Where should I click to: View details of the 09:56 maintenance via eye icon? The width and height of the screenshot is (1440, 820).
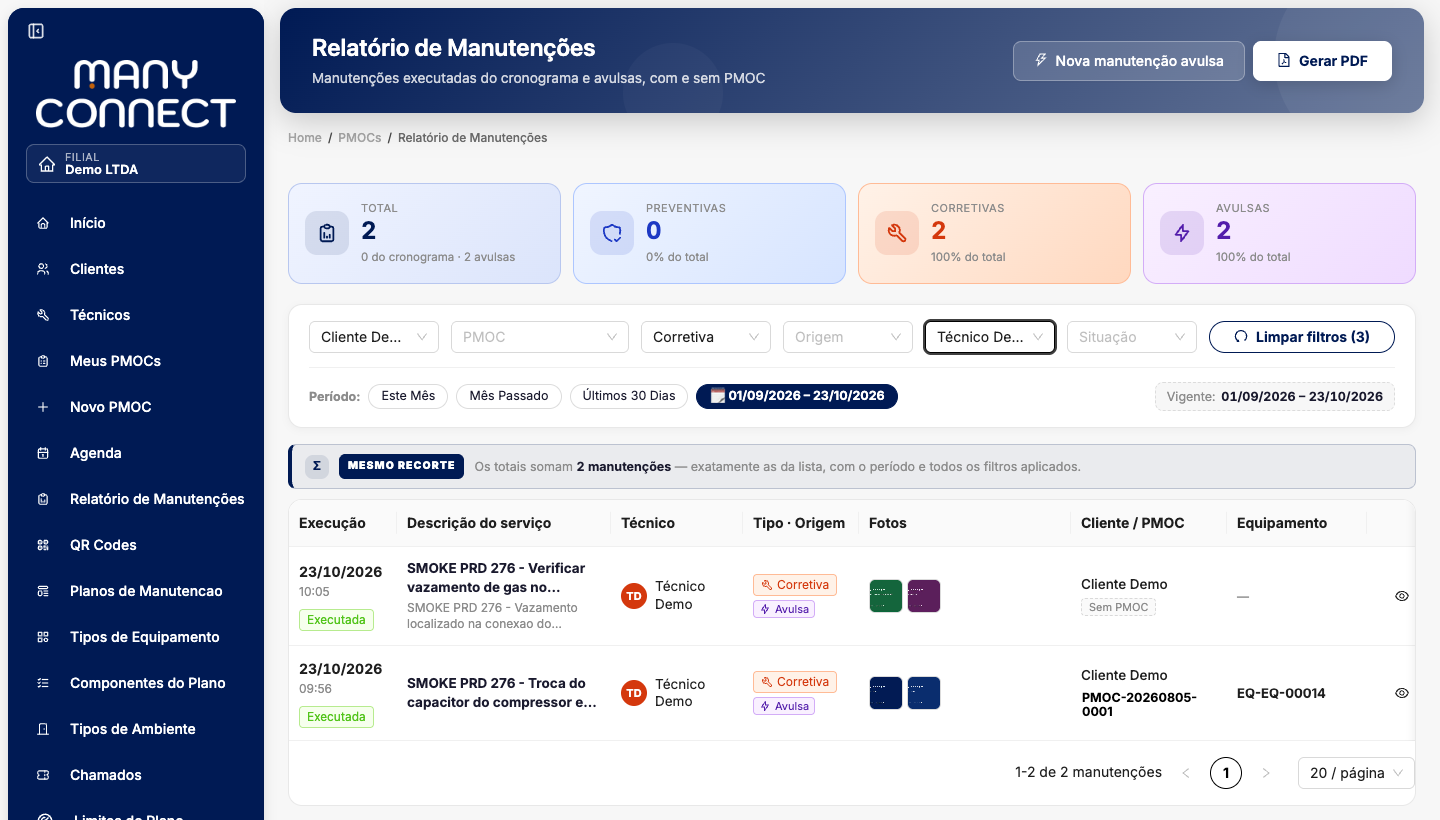[x=1402, y=693]
